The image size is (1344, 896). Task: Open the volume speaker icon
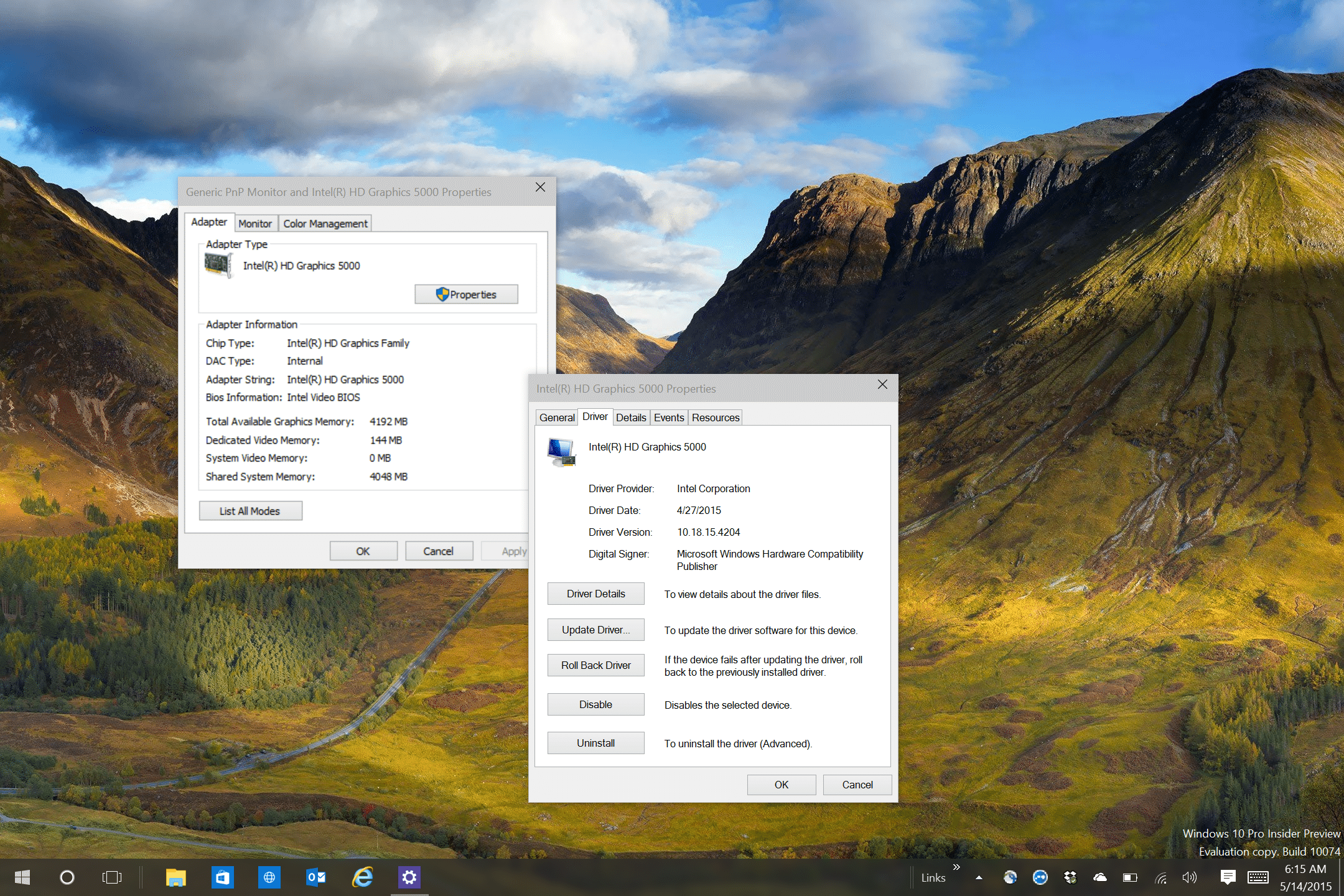point(1190,877)
